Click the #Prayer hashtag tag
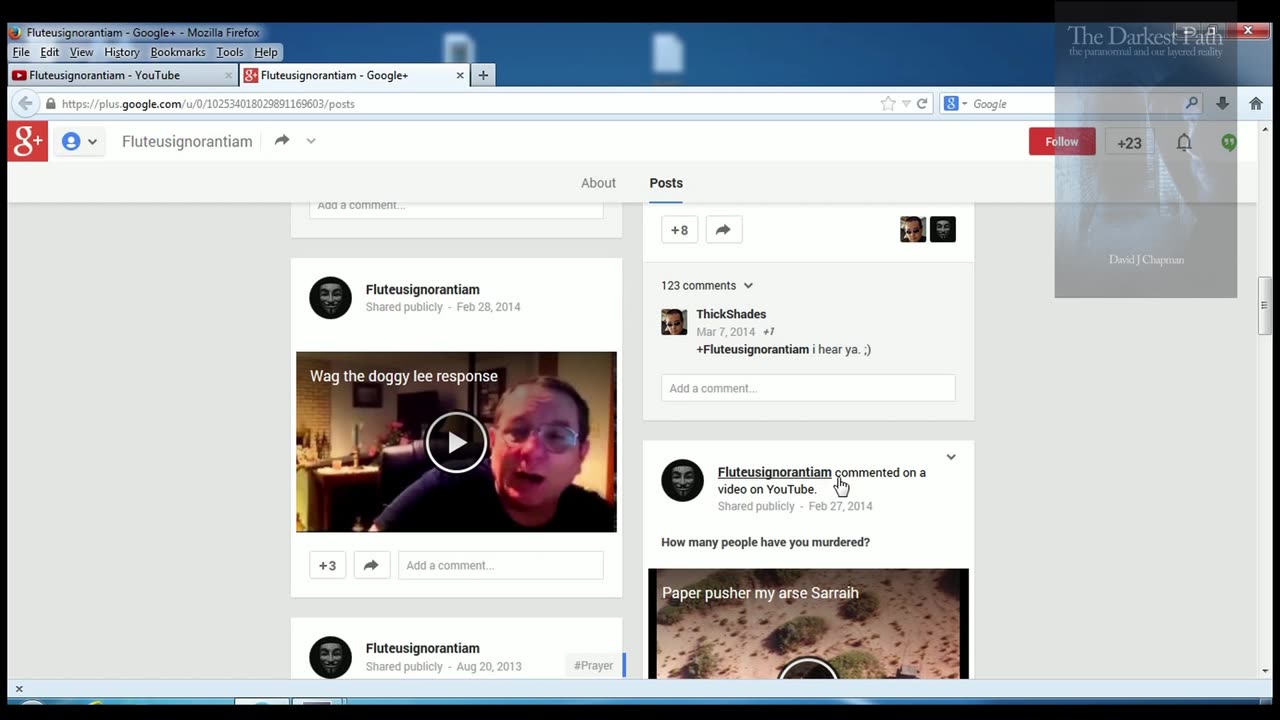The width and height of the screenshot is (1280, 720). pyautogui.click(x=593, y=665)
